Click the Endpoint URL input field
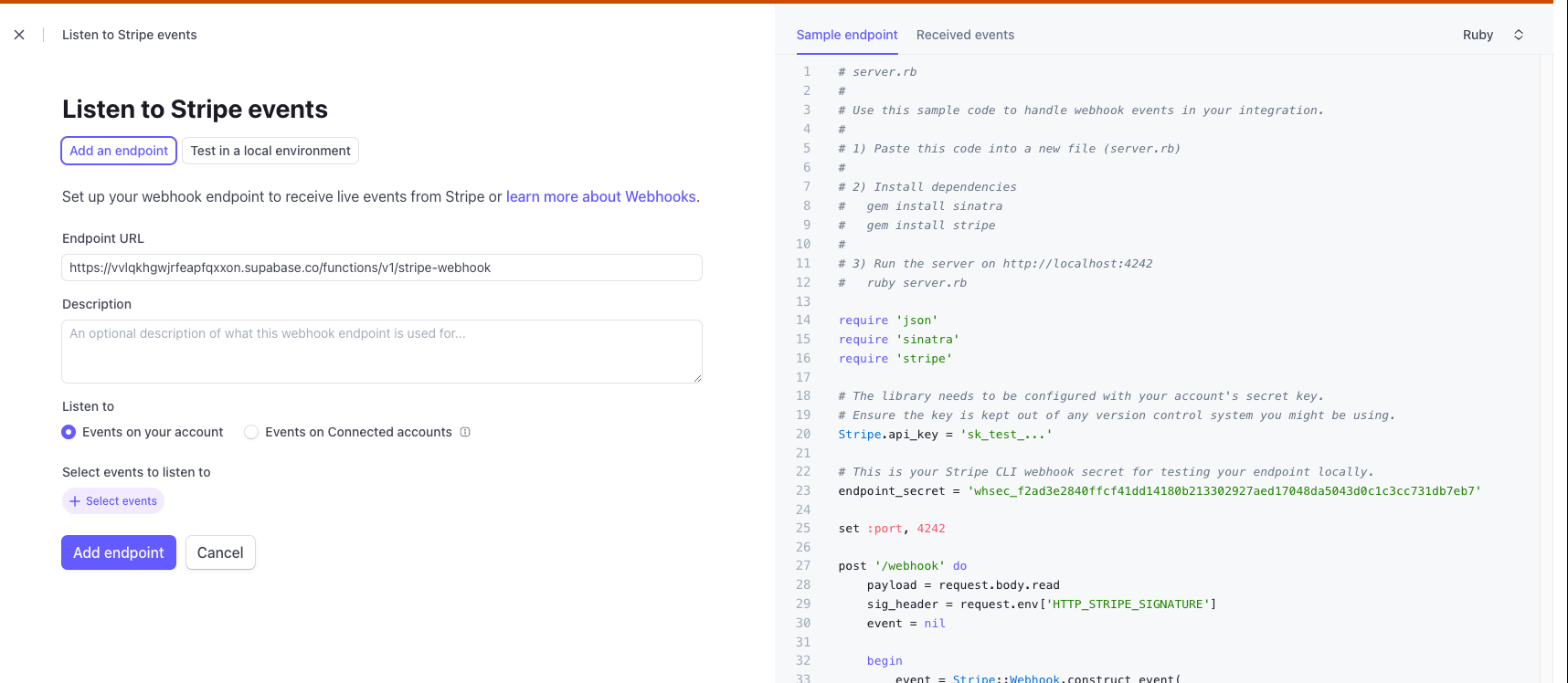 coord(382,268)
